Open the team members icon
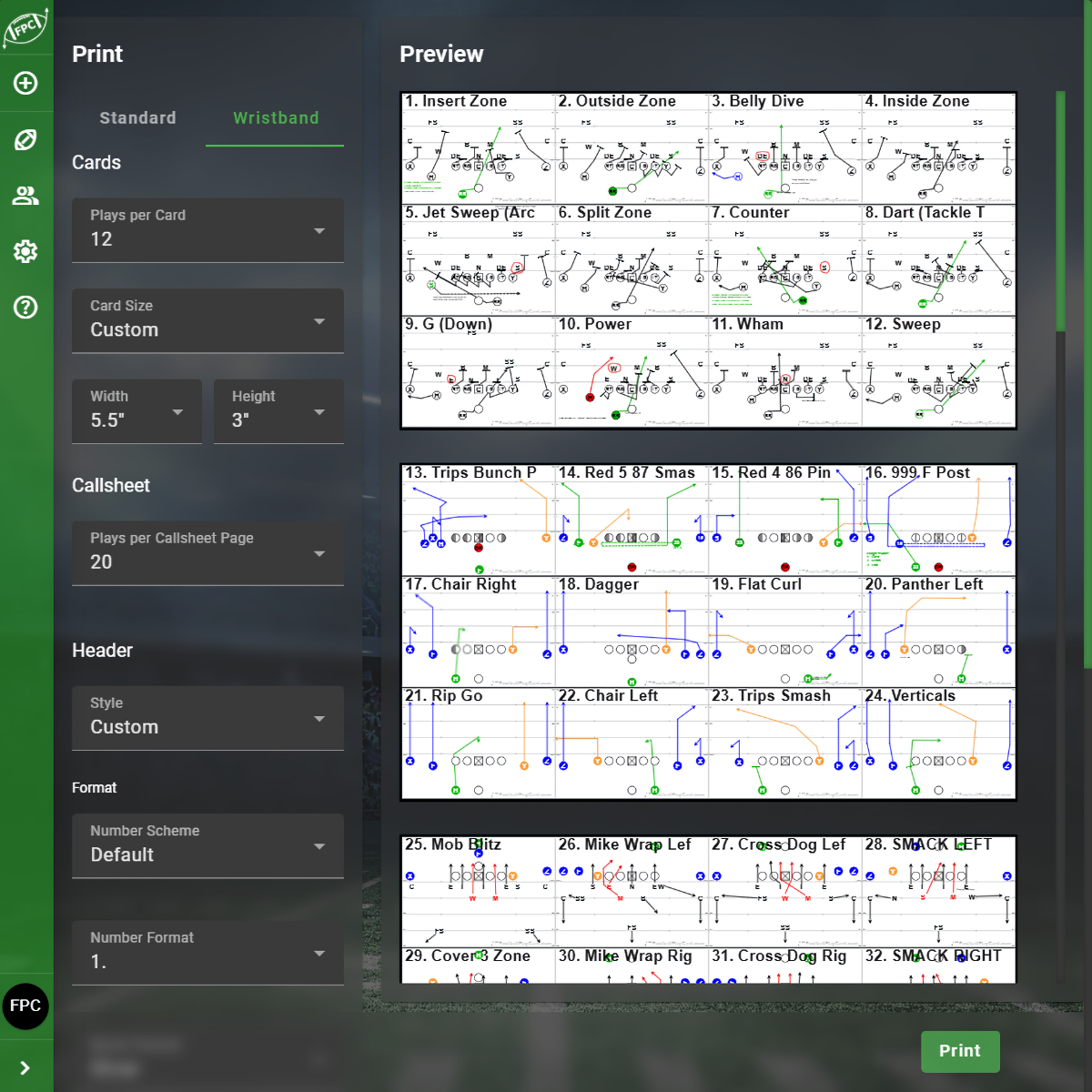 coord(25,196)
